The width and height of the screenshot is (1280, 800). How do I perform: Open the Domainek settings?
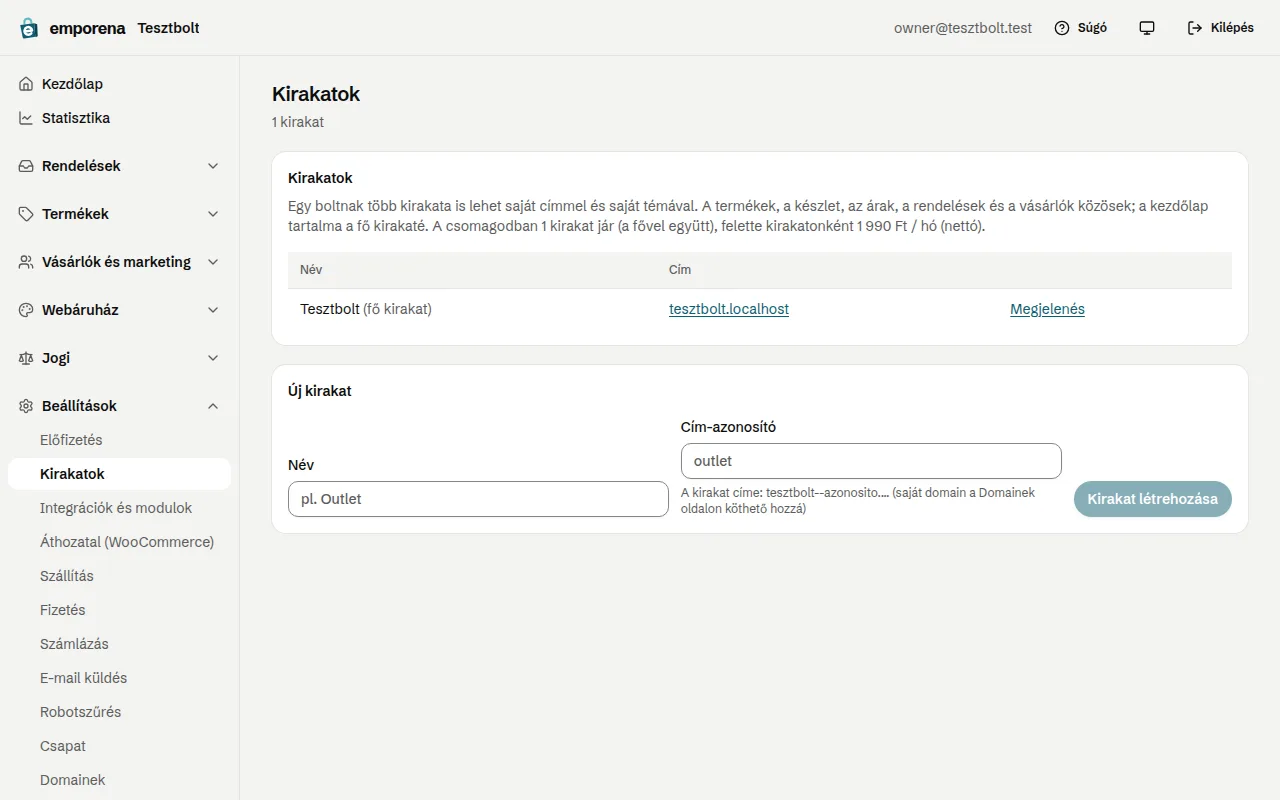point(119,780)
